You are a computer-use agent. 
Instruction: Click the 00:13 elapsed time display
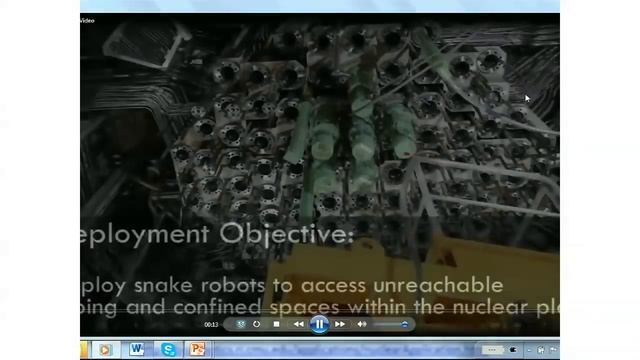211,325
